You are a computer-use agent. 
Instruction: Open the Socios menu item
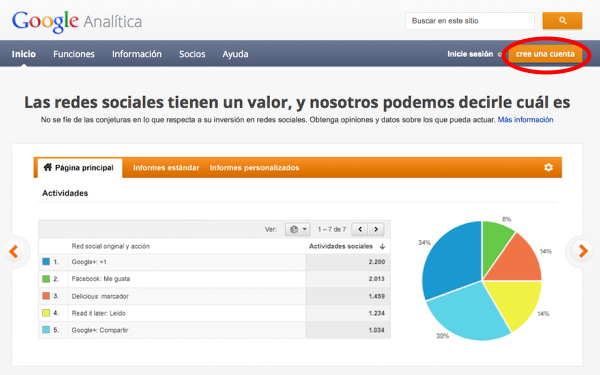(192, 54)
